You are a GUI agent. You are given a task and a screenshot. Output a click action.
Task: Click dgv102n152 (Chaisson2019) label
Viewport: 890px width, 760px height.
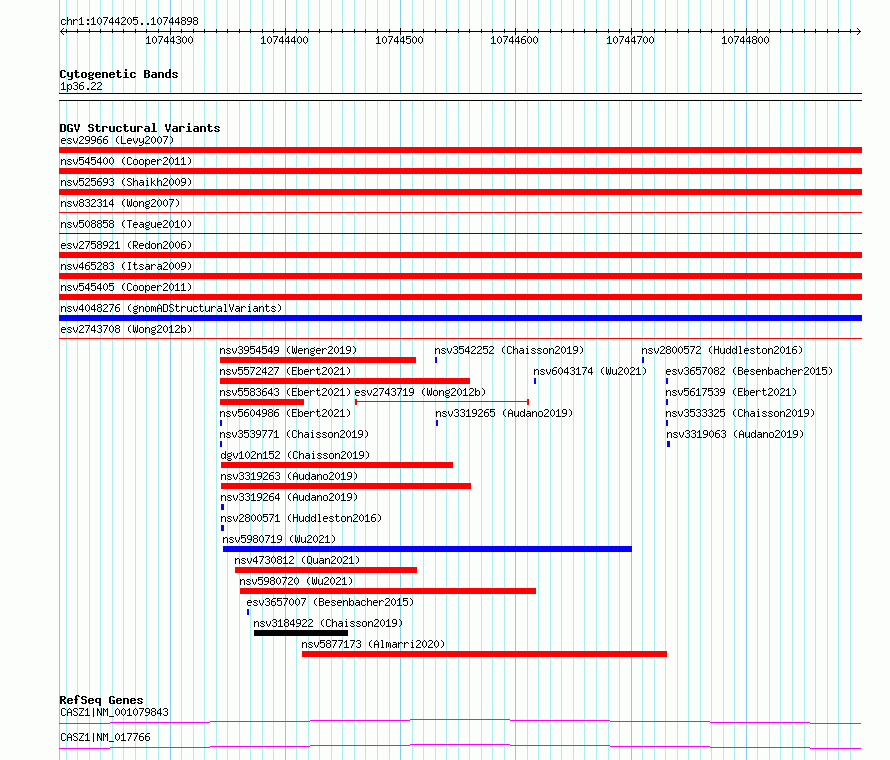(x=295, y=455)
